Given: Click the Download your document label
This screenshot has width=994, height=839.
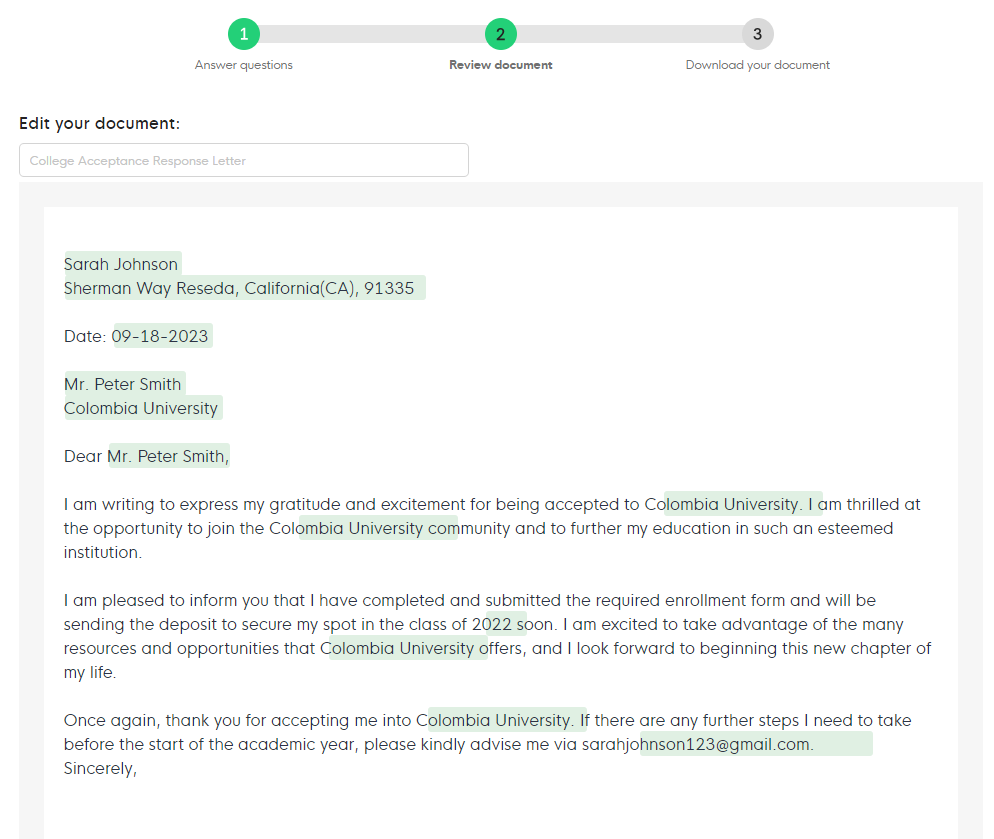Looking at the screenshot, I should pyautogui.click(x=757, y=65).
